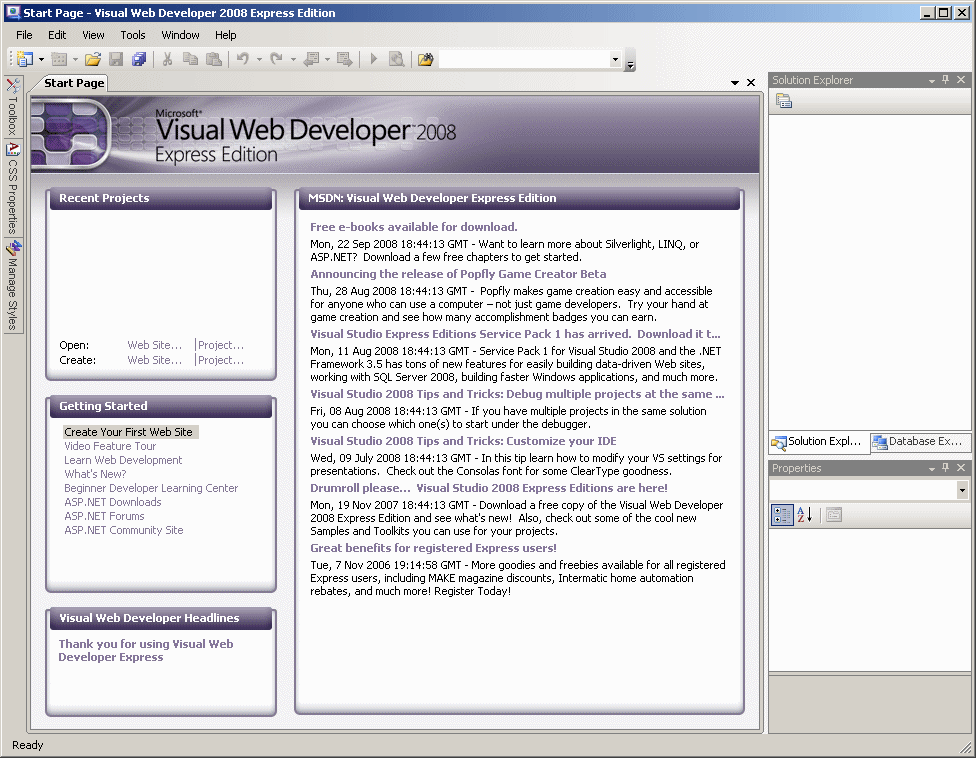Open ASP.NET Forums link
The width and height of the screenshot is (976, 758).
104,516
